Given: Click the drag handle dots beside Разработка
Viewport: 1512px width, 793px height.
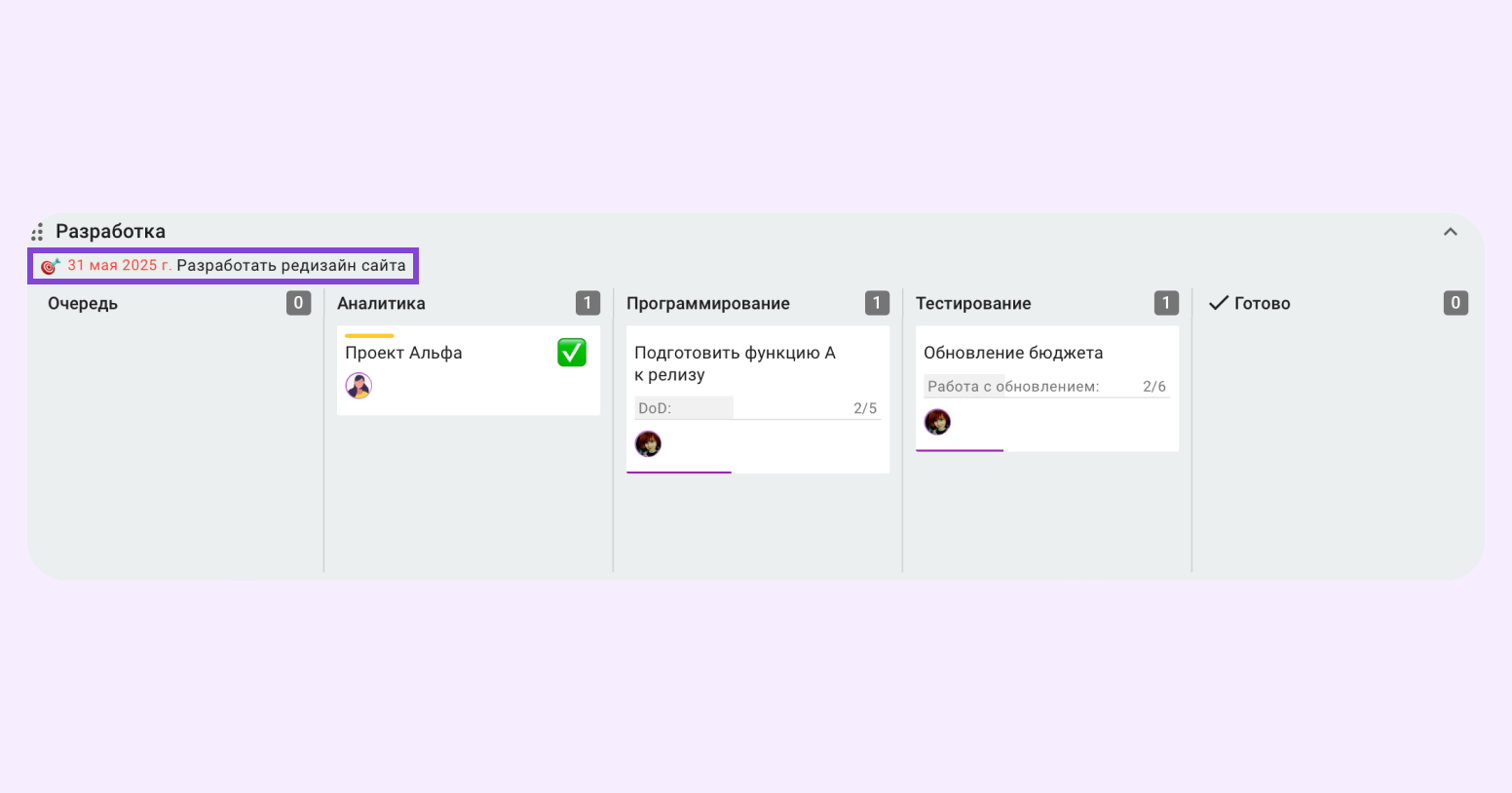Looking at the screenshot, I should coord(37,232).
